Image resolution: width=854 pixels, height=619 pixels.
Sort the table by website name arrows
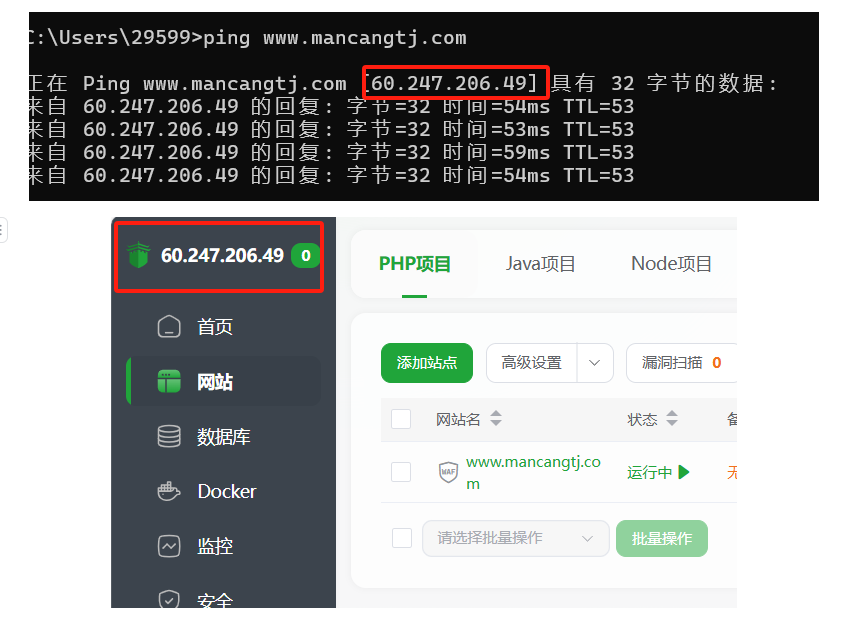(x=496, y=419)
